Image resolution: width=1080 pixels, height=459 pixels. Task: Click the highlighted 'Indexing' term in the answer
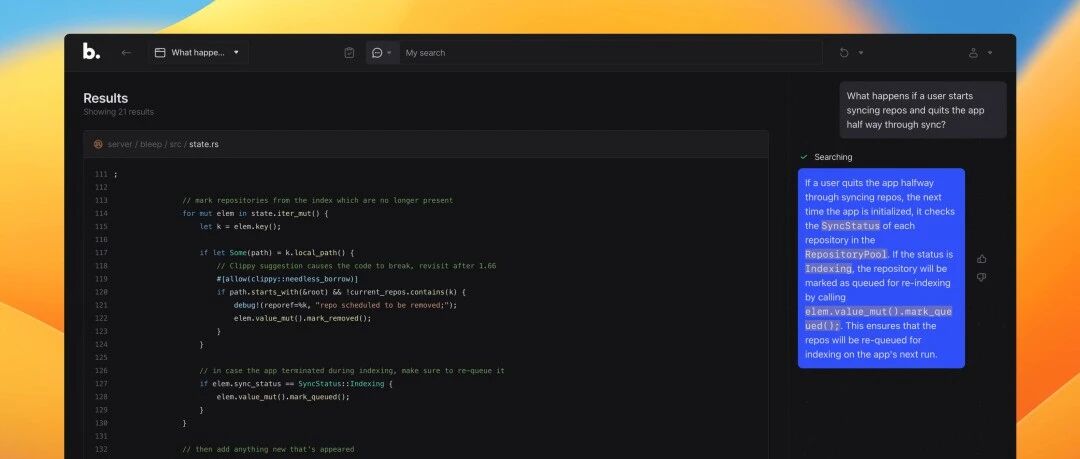click(x=829, y=269)
